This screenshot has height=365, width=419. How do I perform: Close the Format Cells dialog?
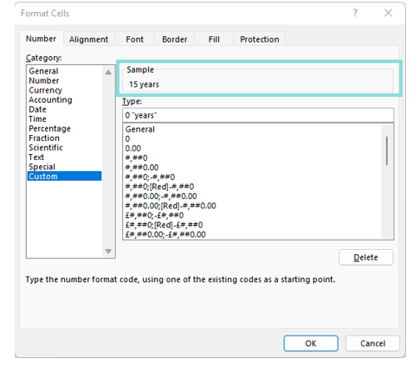(388, 13)
